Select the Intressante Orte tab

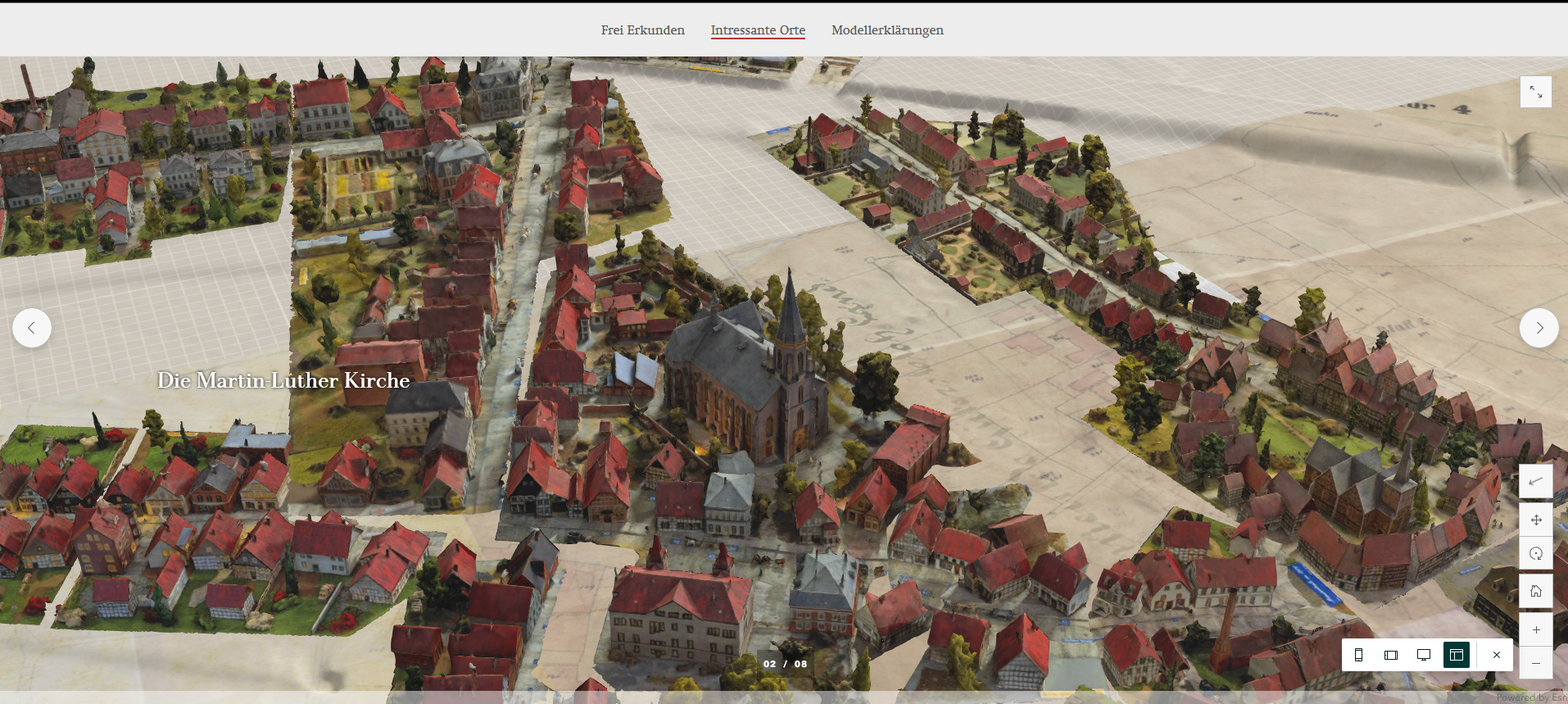tap(757, 30)
